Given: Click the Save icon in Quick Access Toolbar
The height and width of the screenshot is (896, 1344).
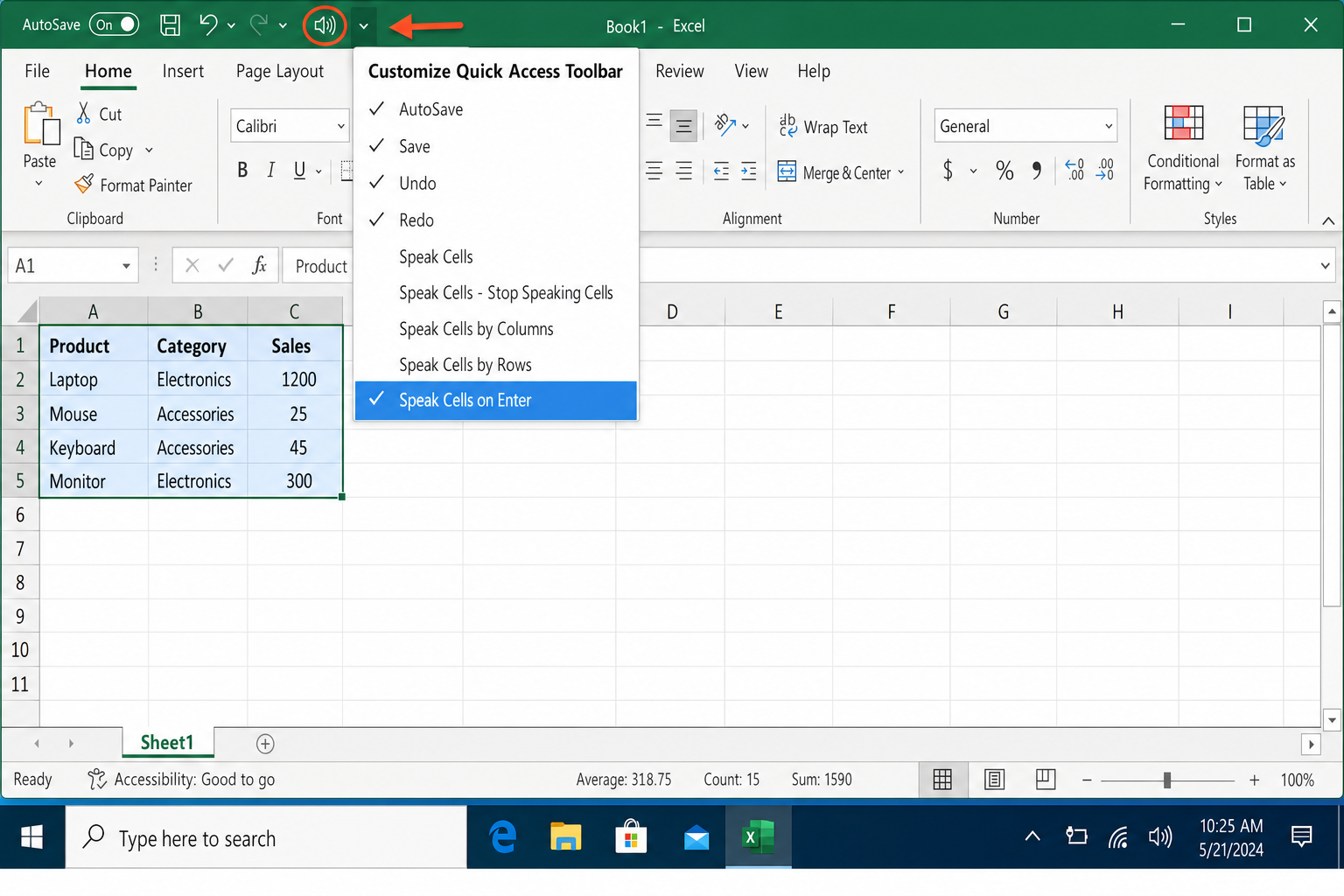Looking at the screenshot, I should 170,25.
